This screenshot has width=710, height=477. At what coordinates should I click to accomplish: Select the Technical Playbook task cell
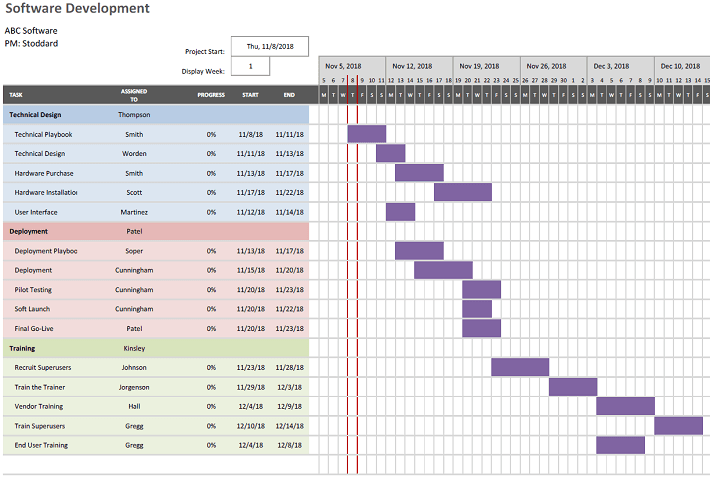[43, 134]
